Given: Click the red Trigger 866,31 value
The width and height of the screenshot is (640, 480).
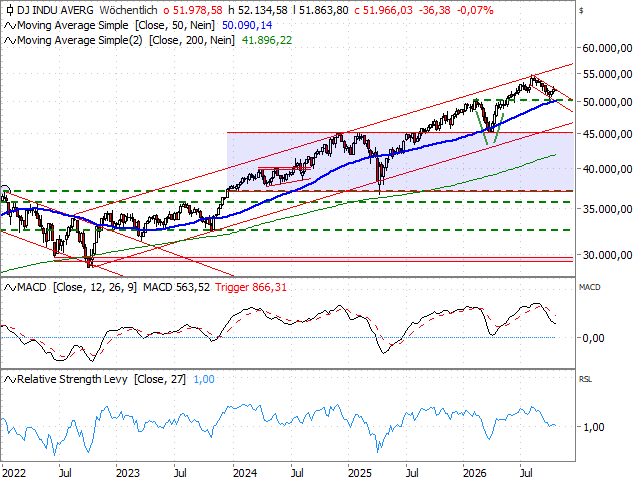Looking at the screenshot, I should [x=251, y=287].
